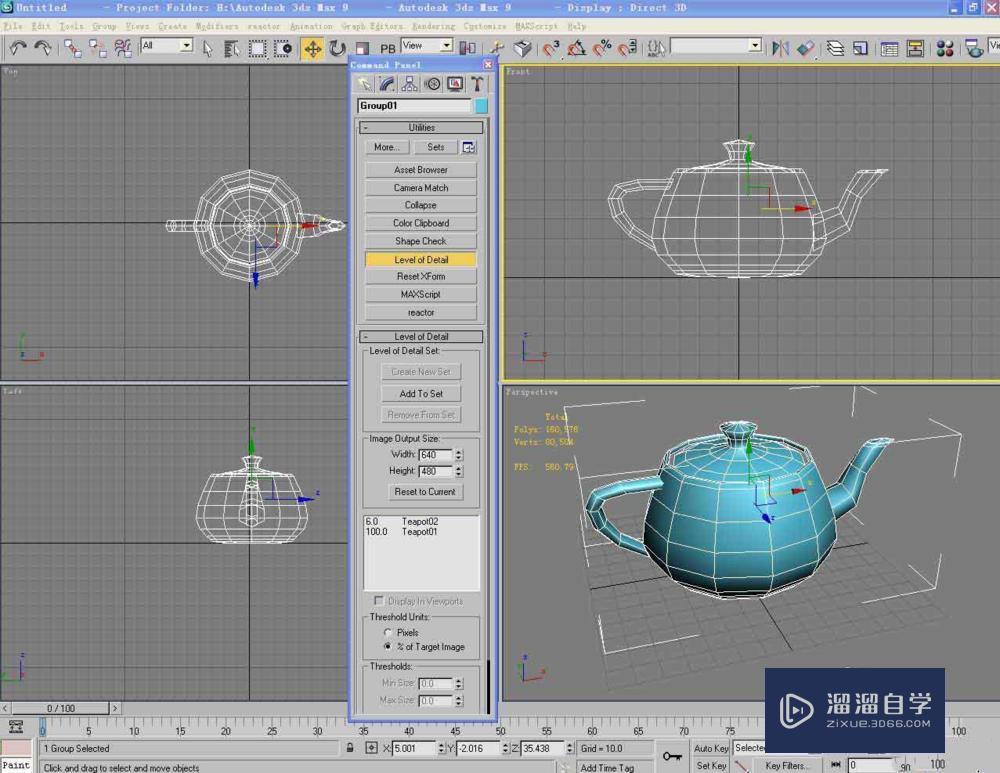The width and height of the screenshot is (1000, 773).
Task: Enable the Display In Viewports checkbox
Action: pos(378,601)
